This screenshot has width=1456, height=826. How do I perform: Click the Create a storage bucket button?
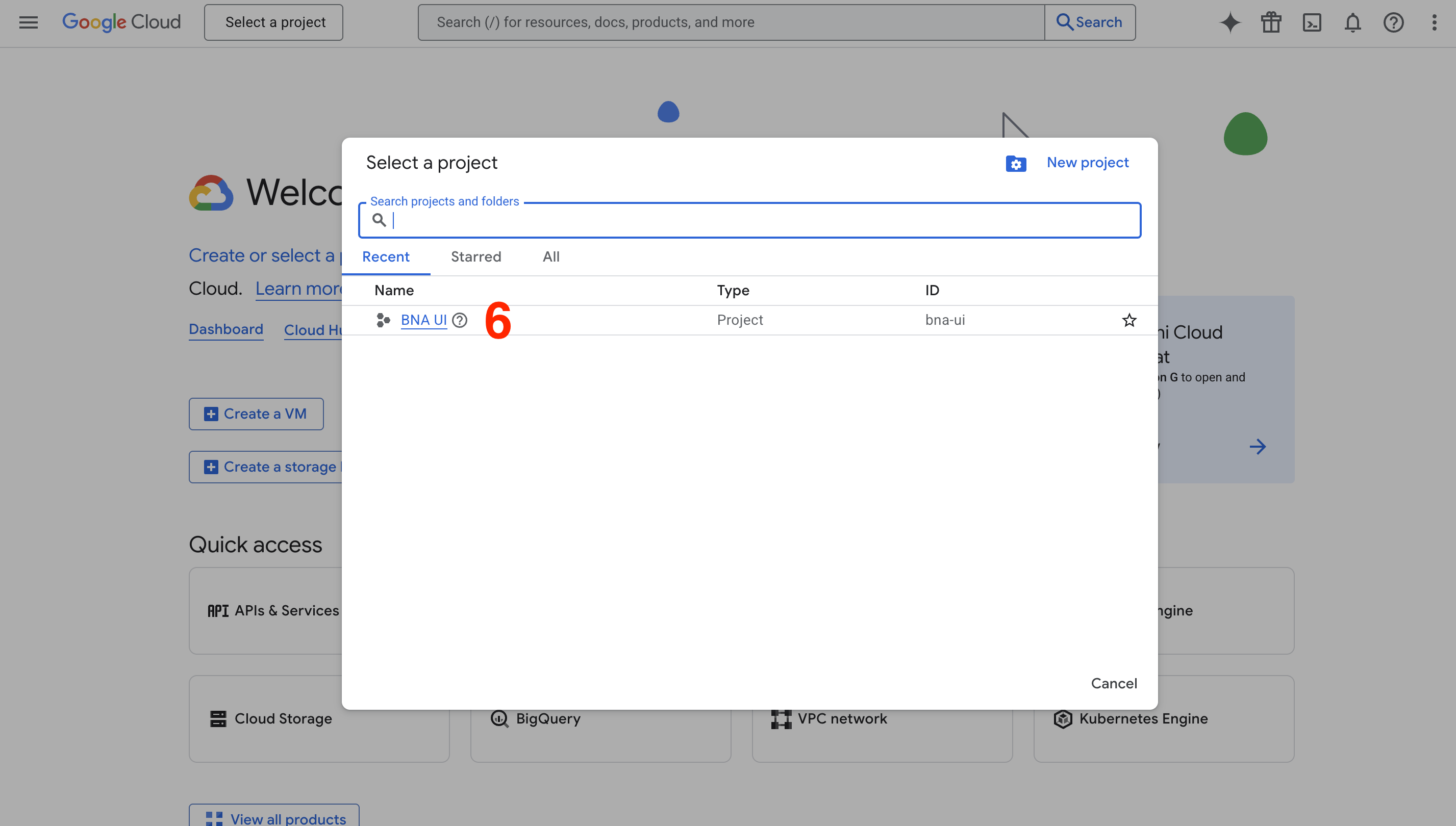[266, 467]
